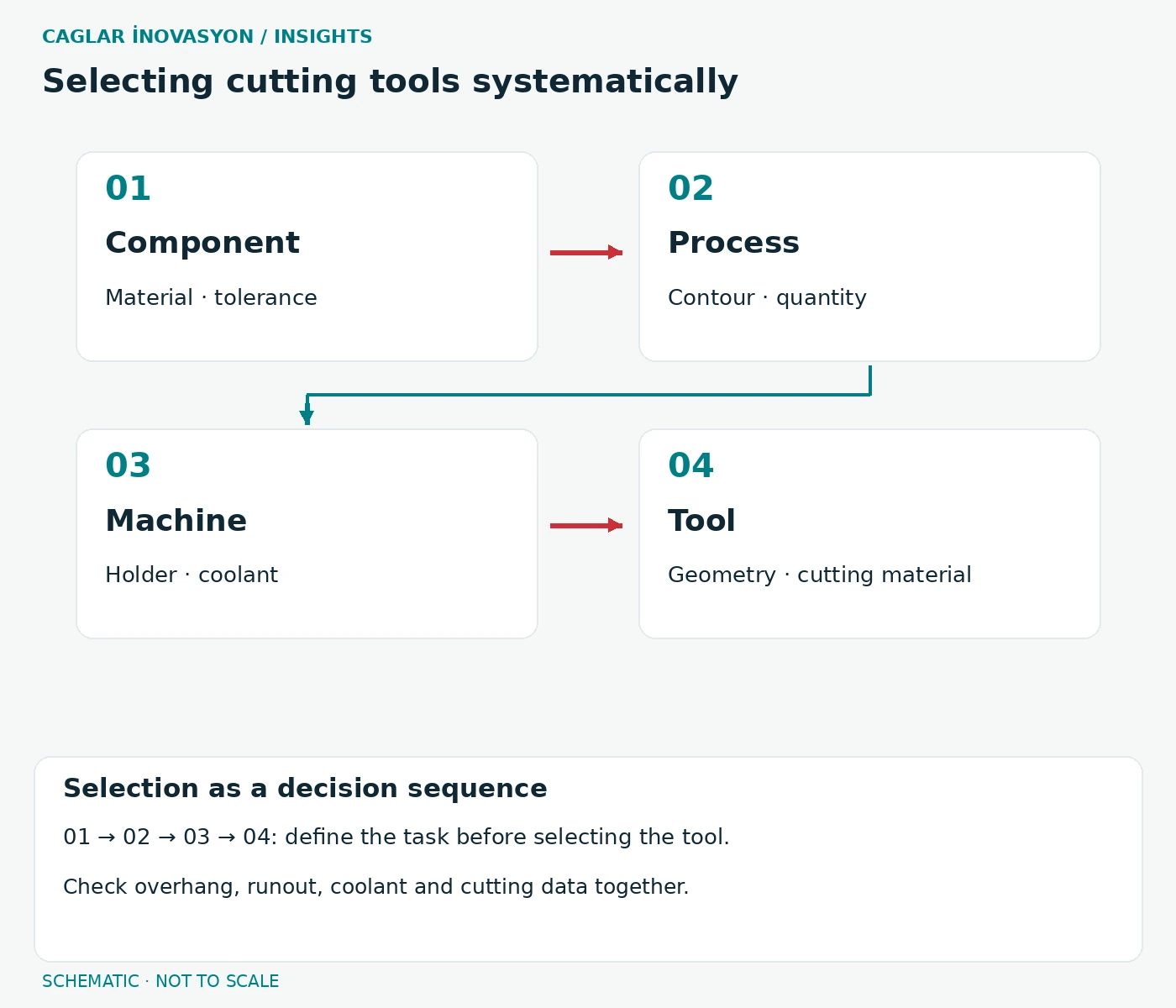Click the "Geometry · cutting material" subtitle
The width and height of the screenshot is (1176, 1008).
coord(820,575)
